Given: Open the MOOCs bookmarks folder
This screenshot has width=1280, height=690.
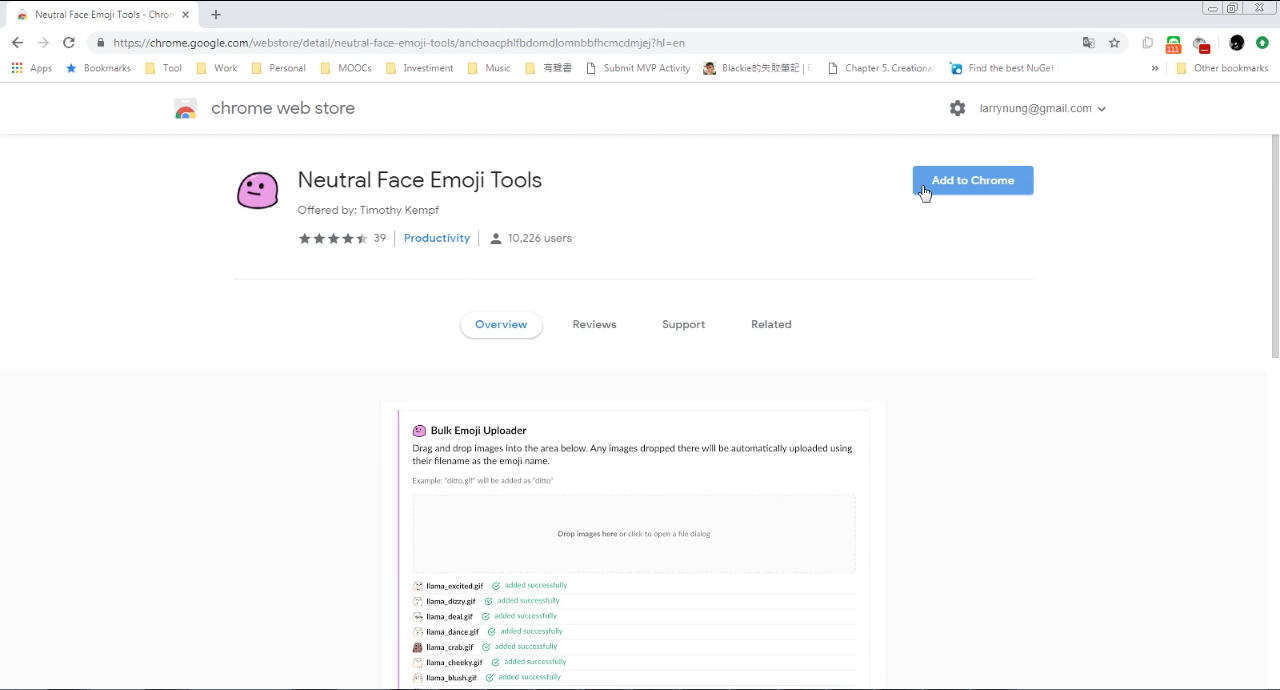Looking at the screenshot, I should 346,68.
